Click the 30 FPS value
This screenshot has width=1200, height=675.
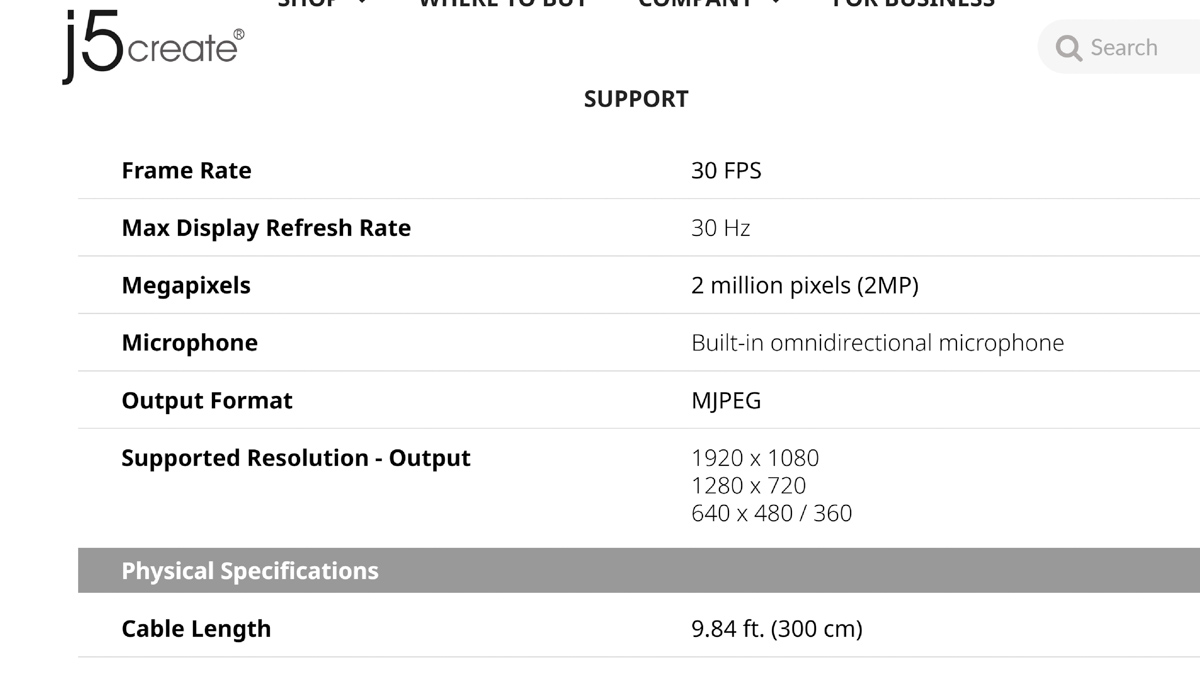[726, 171]
